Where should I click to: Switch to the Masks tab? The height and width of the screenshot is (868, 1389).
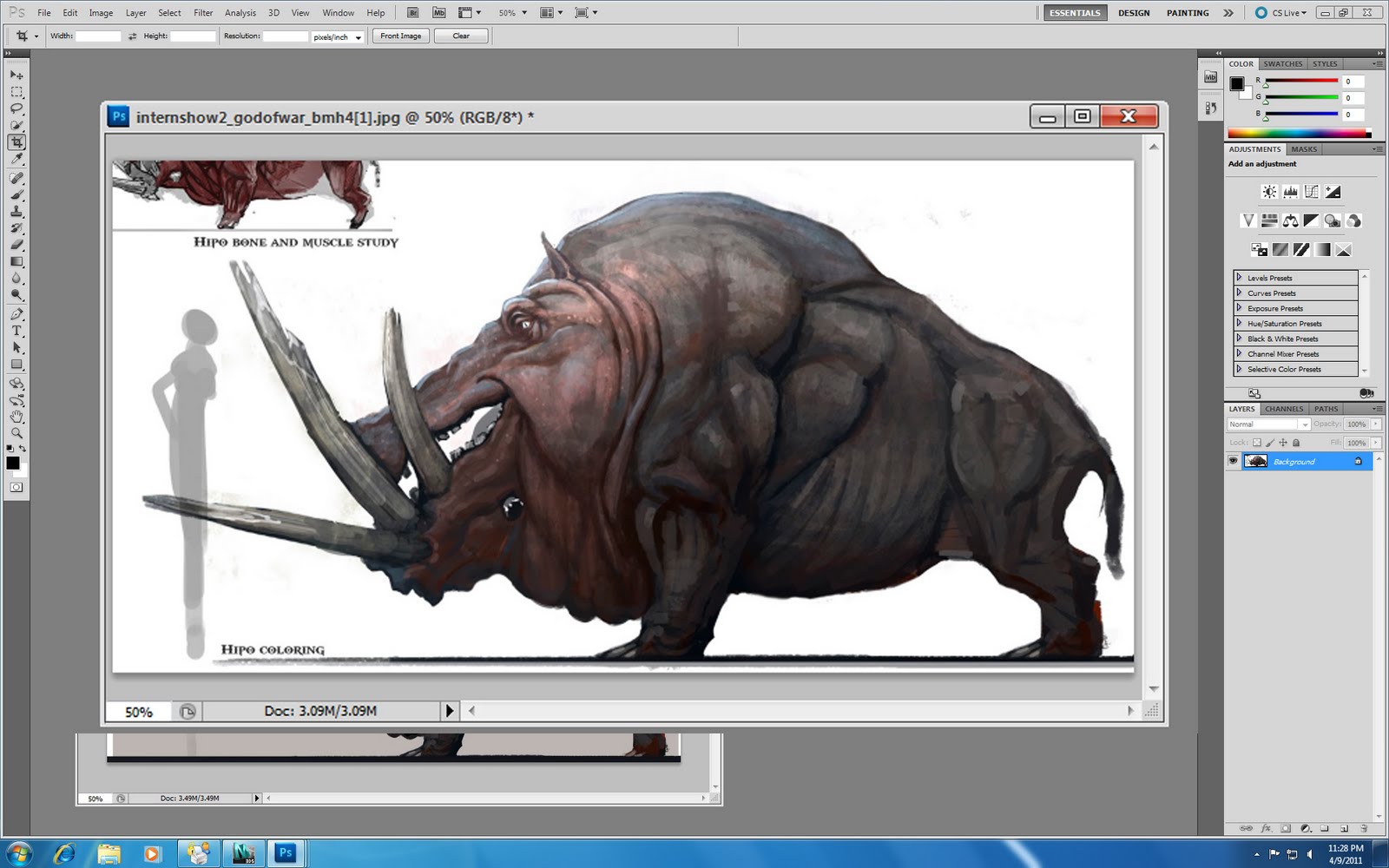[1304, 149]
